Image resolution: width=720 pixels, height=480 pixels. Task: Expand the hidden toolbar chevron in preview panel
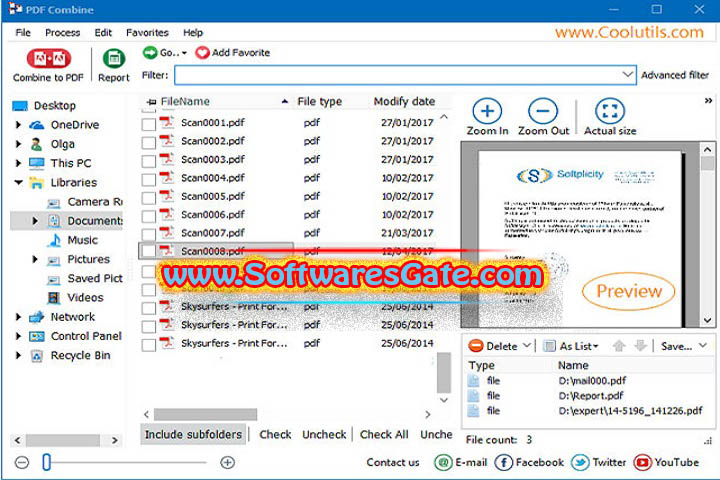(708, 100)
